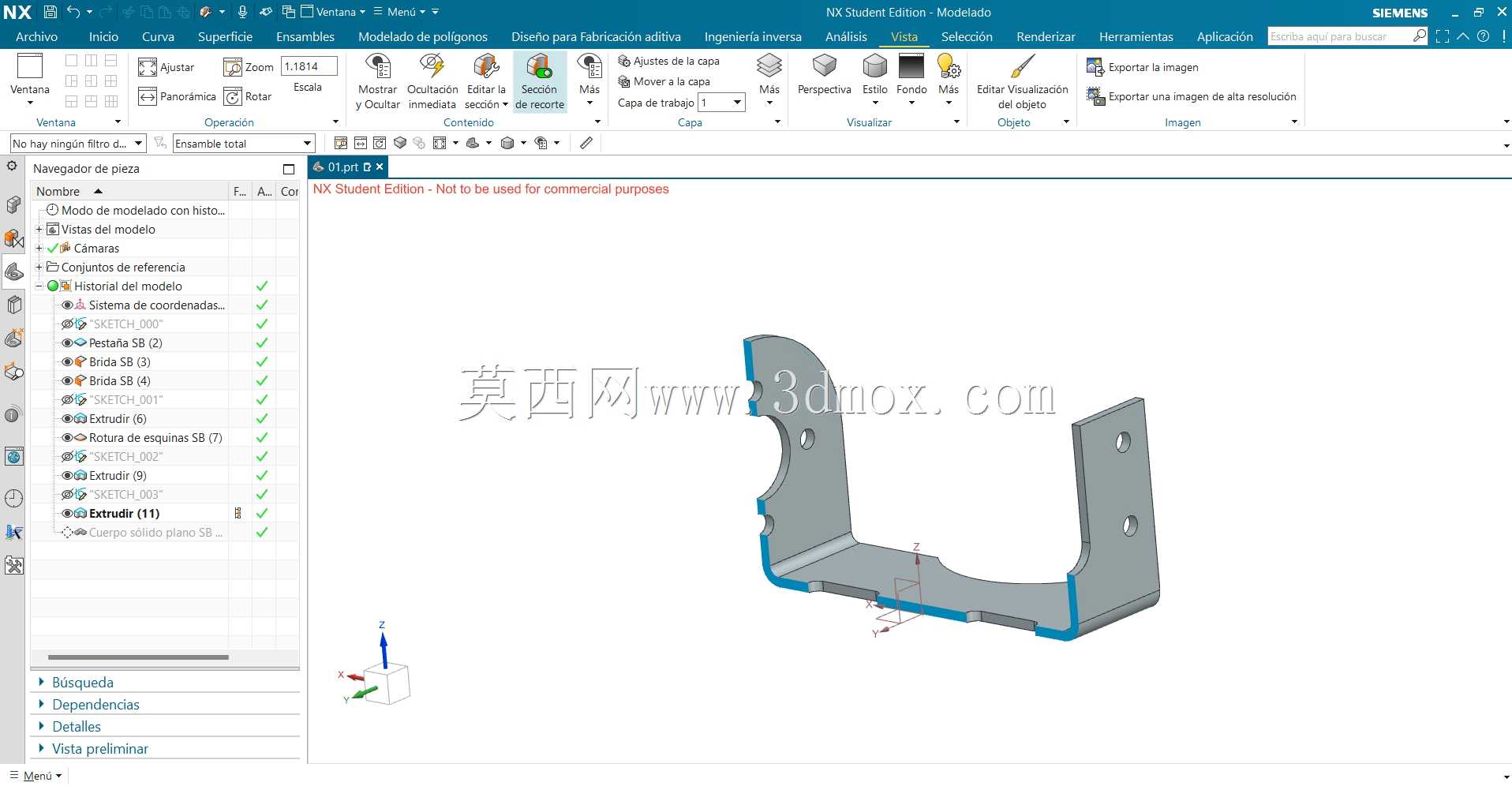This screenshot has width=1512, height=786.
Task: Switch to the Renderizar ribbon tab
Action: click(x=1046, y=36)
